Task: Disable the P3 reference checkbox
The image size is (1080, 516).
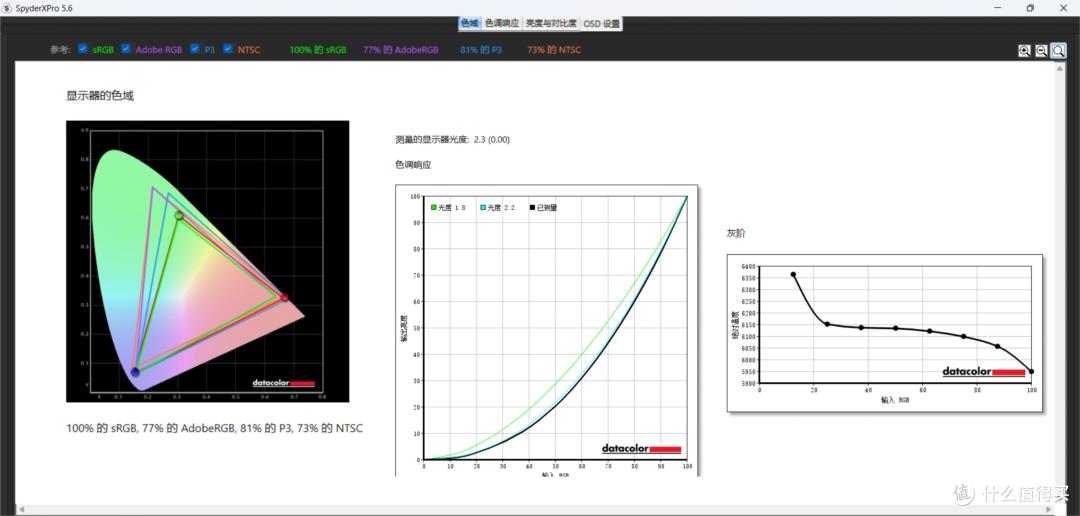Action: coord(194,49)
